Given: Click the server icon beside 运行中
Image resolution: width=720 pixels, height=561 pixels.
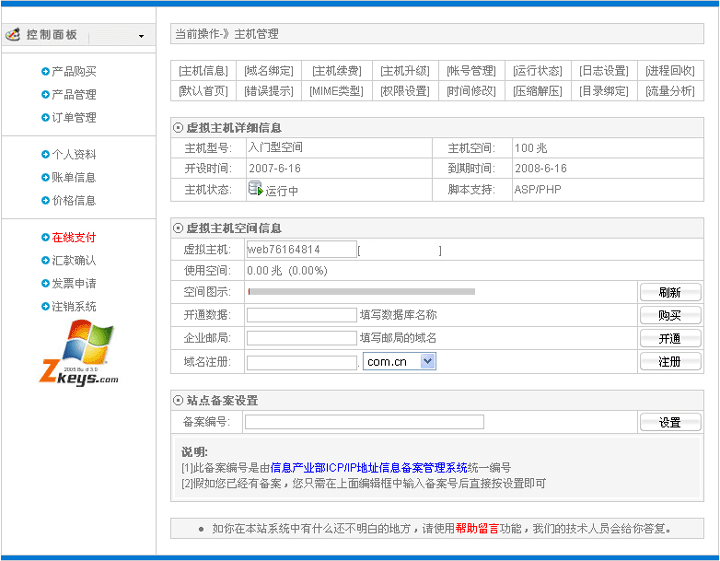Looking at the screenshot, I should [x=255, y=189].
